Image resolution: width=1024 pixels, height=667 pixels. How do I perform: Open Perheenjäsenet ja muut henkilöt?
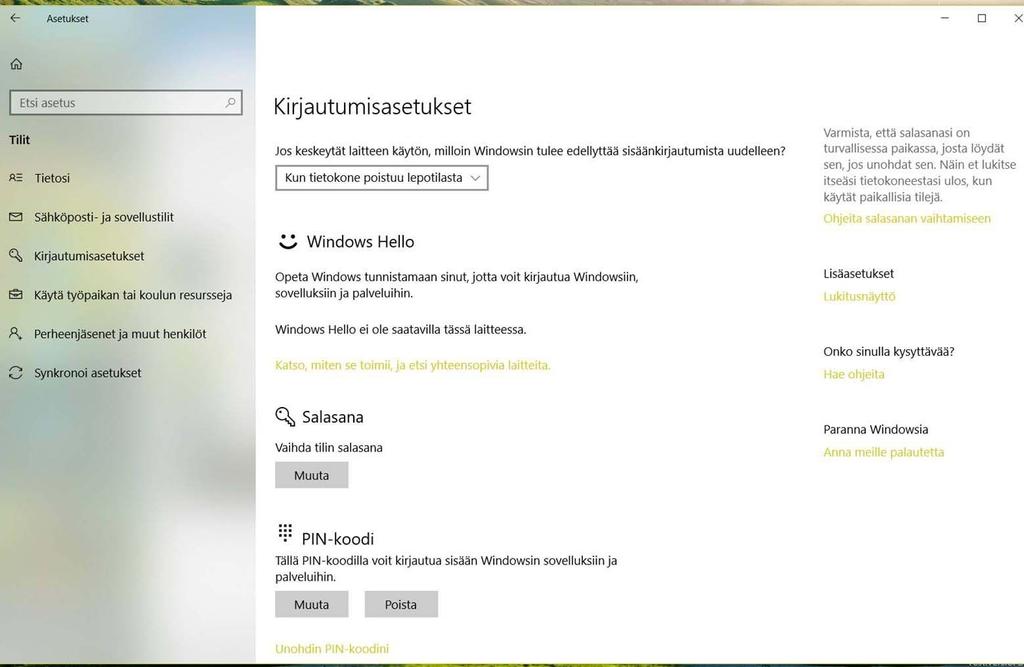[120, 334]
